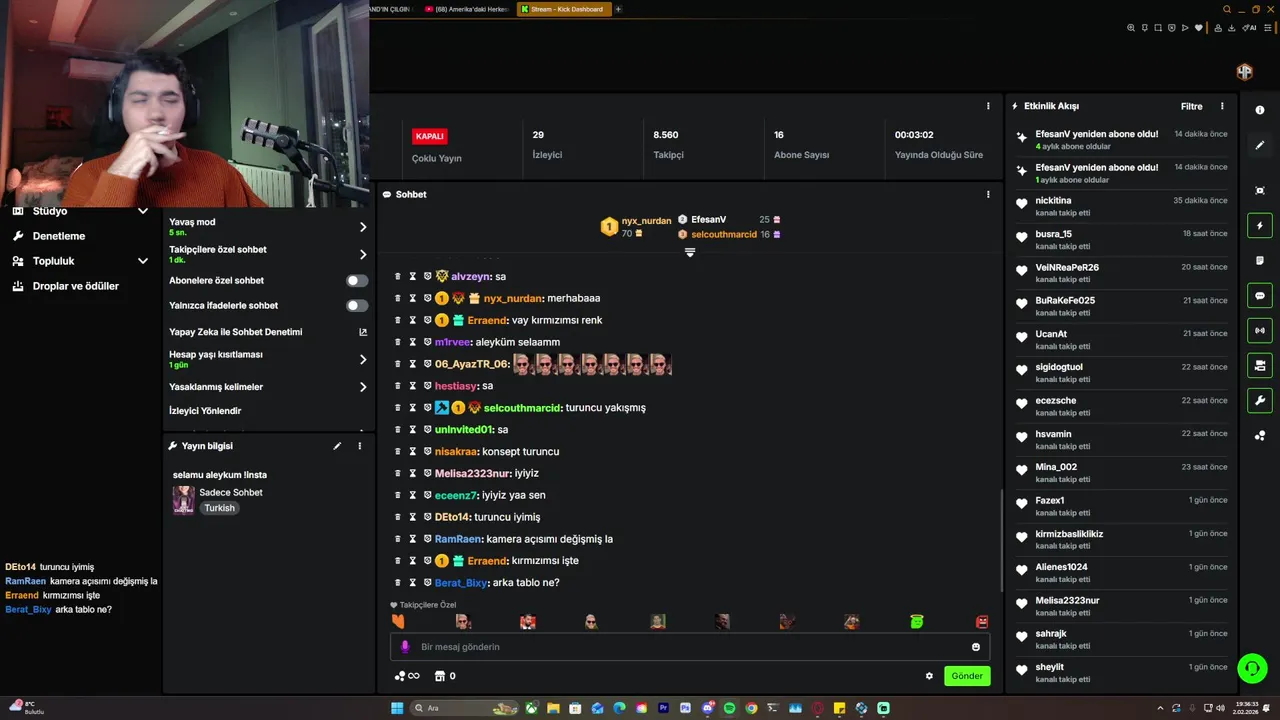Toggle the broadcast signal sidebar icon
Screen dimensions: 1280x720
[x=1260, y=331]
